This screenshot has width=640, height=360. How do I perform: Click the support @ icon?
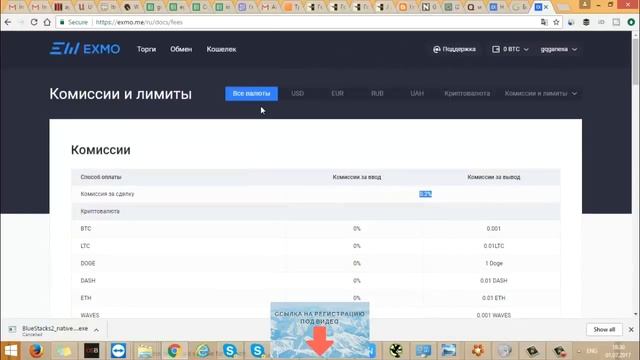436,49
